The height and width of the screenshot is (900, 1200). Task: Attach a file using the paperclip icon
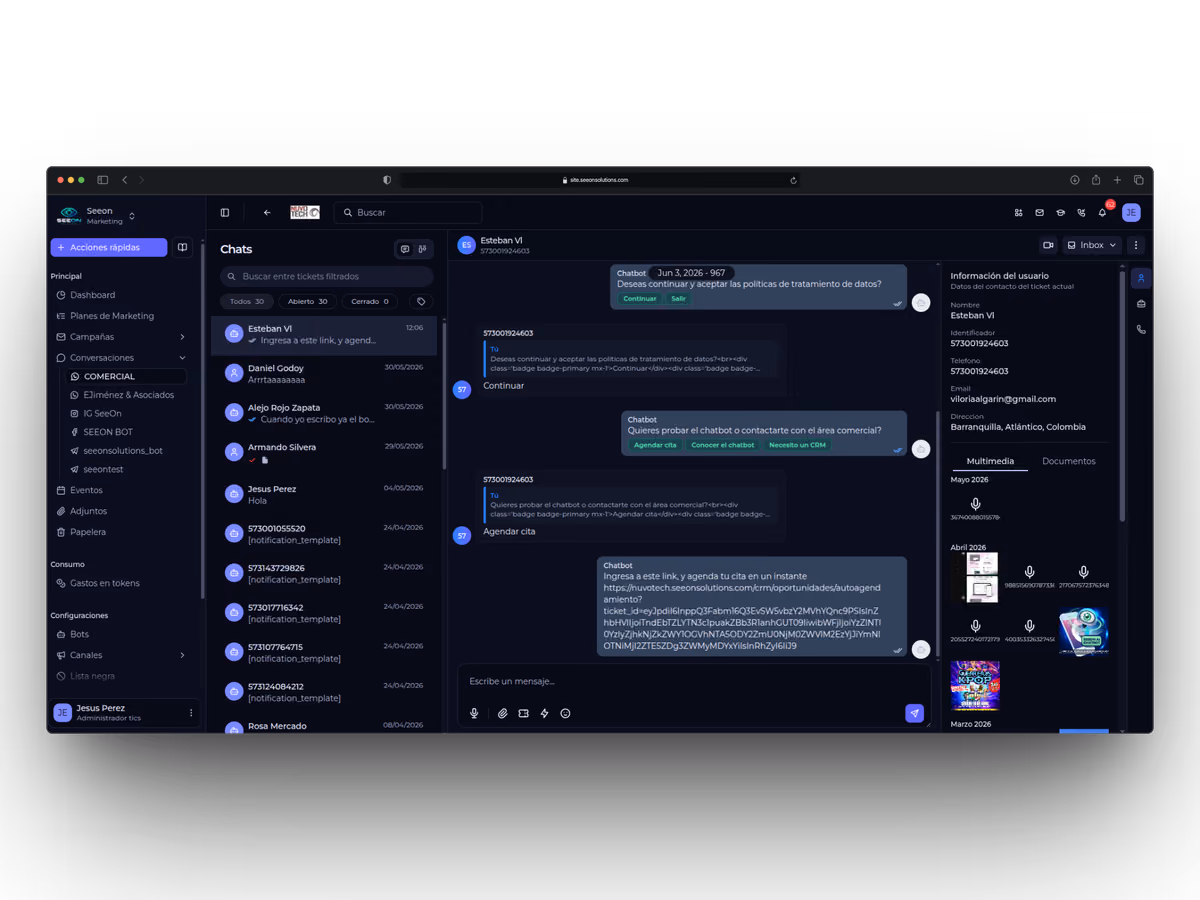503,713
